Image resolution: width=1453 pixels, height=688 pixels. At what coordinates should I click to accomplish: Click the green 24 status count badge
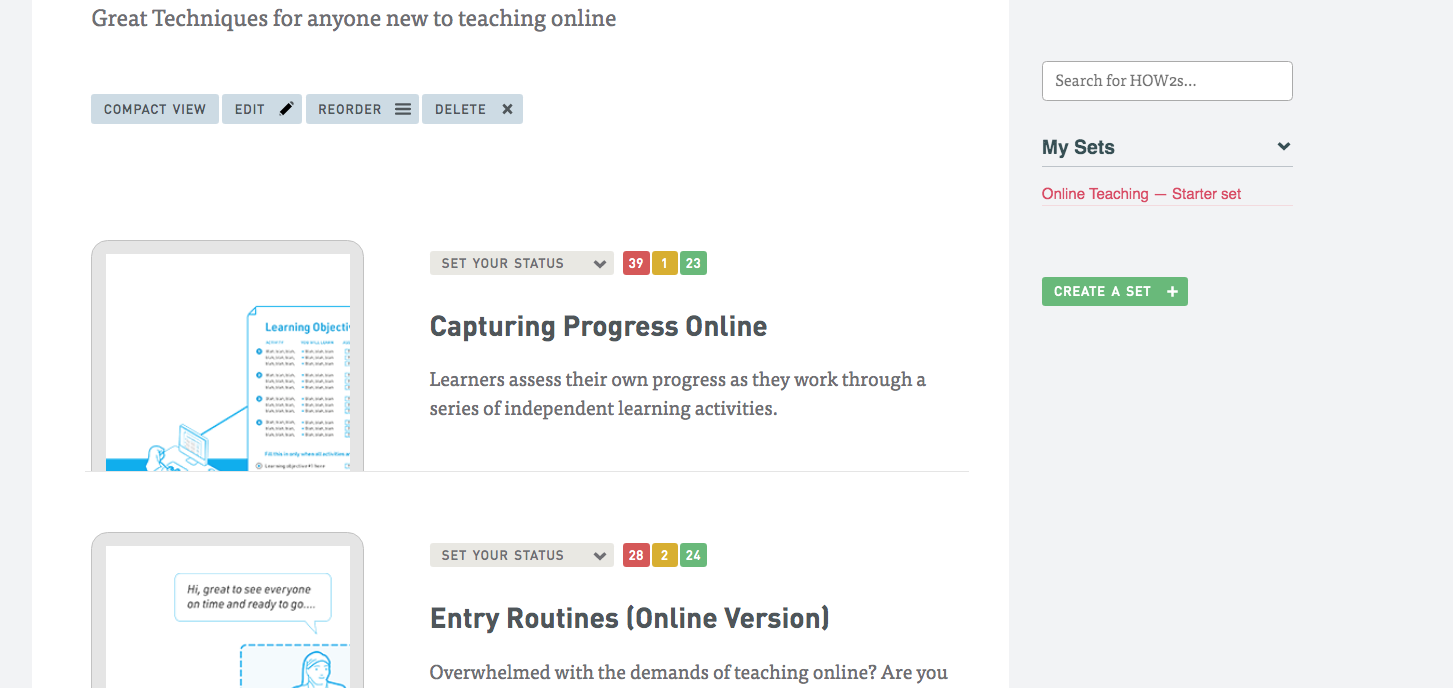click(693, 555)
